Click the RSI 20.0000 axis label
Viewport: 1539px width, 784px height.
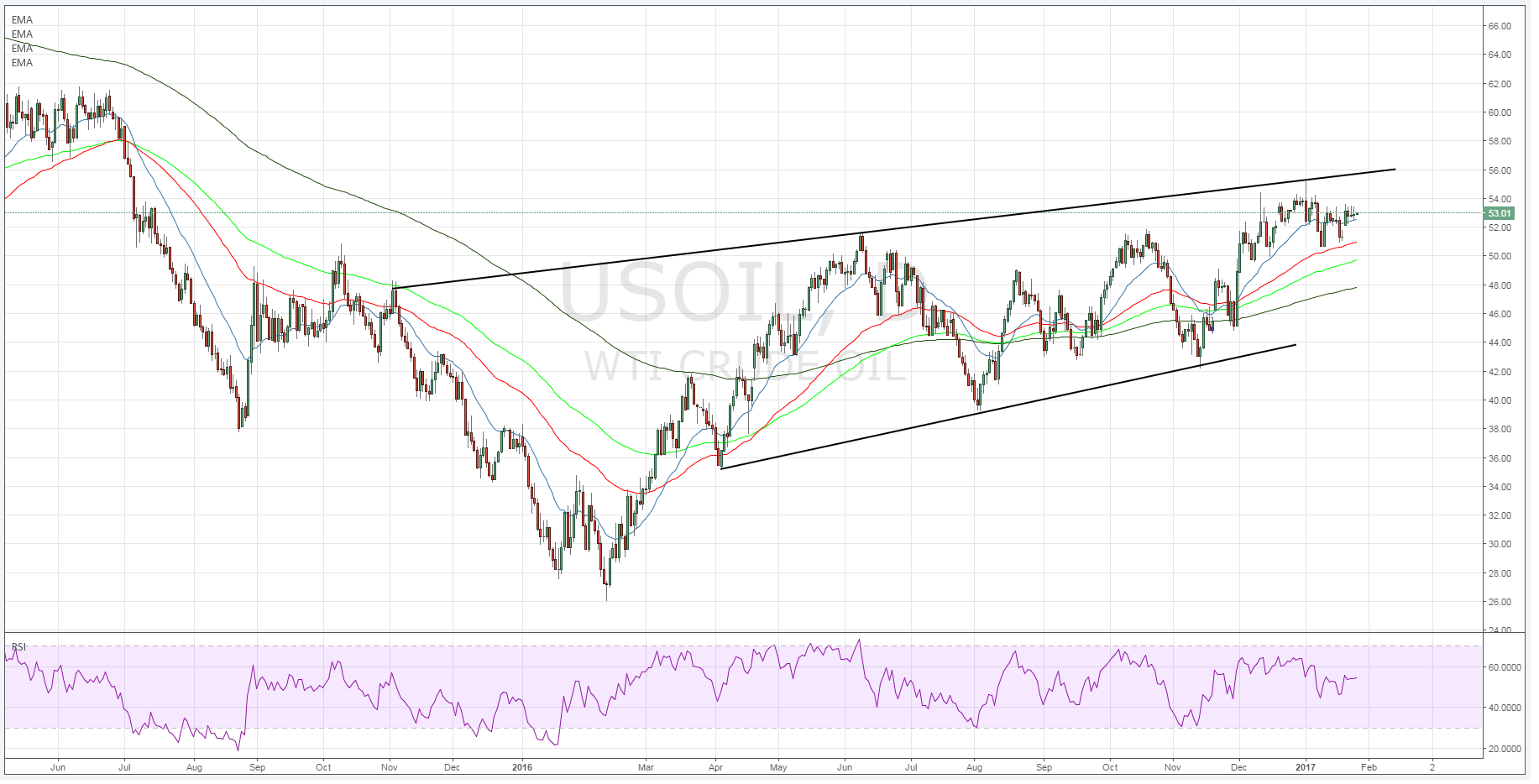[x=1504, y=749]
